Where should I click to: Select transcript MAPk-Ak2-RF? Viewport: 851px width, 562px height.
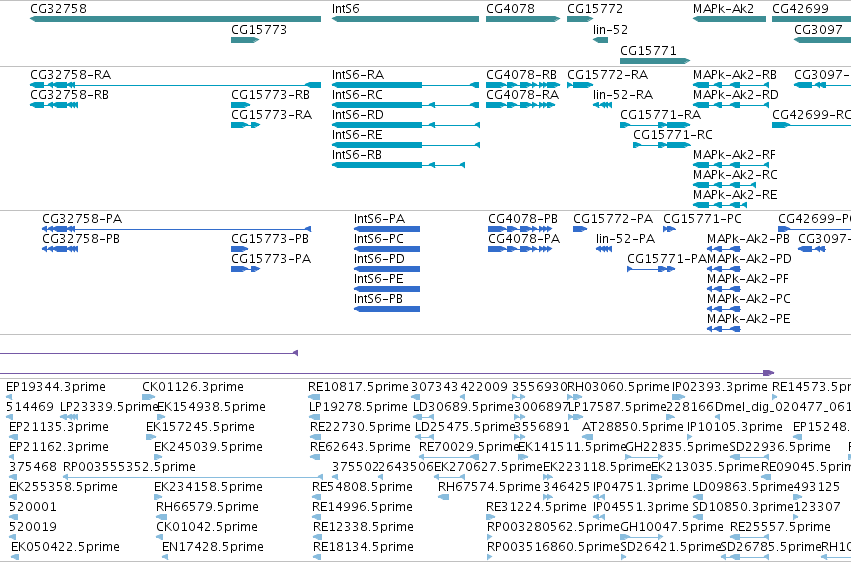[x=731, y=165]
